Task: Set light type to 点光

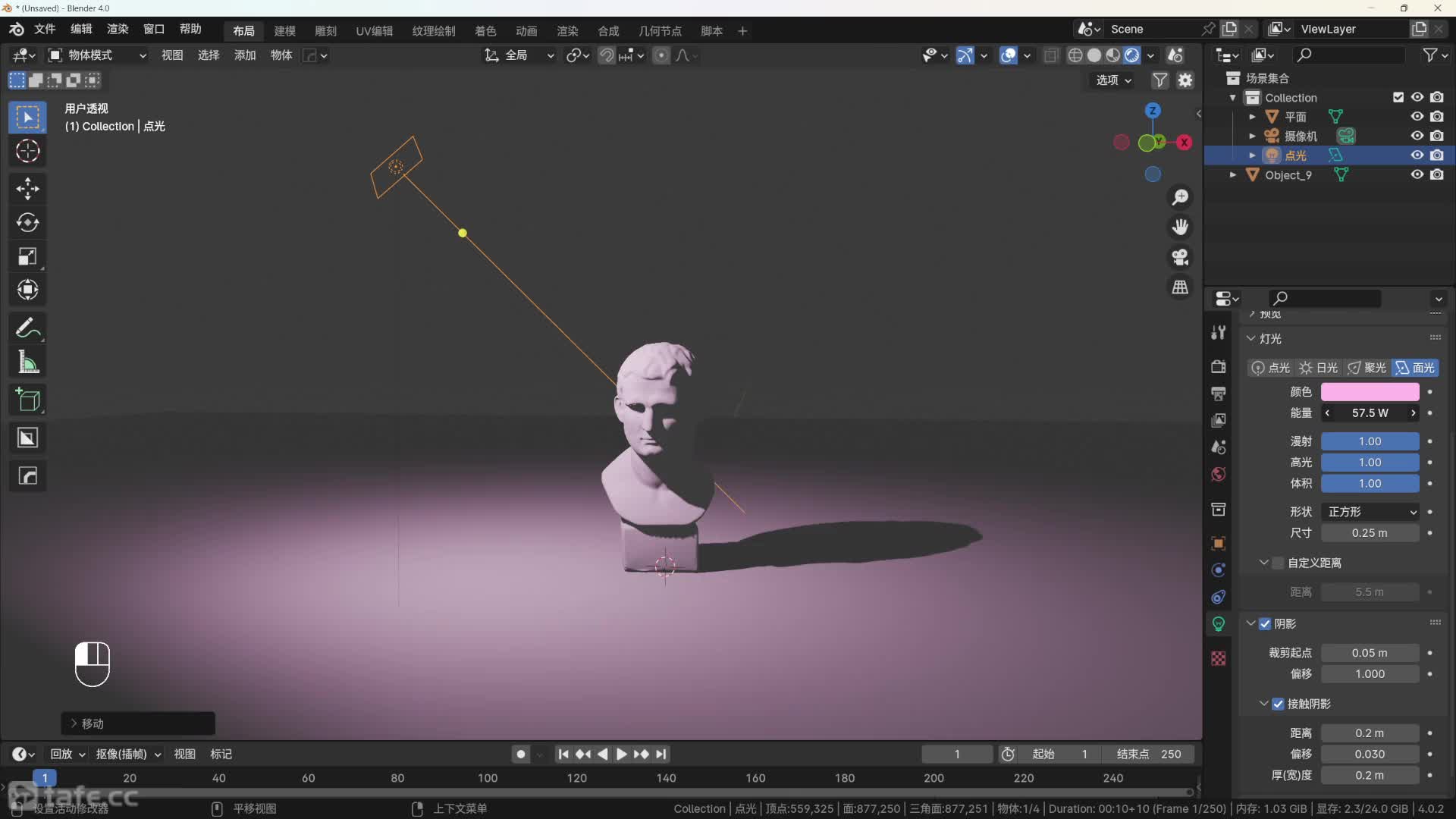Action: 1271,368
